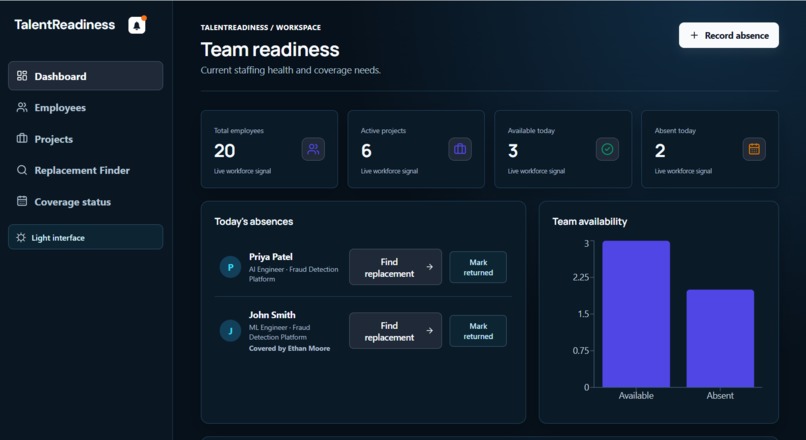This screenshot has height=440, width=806.
Task: Click John Smith's J avatar
Action: pyautogui.click(x=230, y=331)
